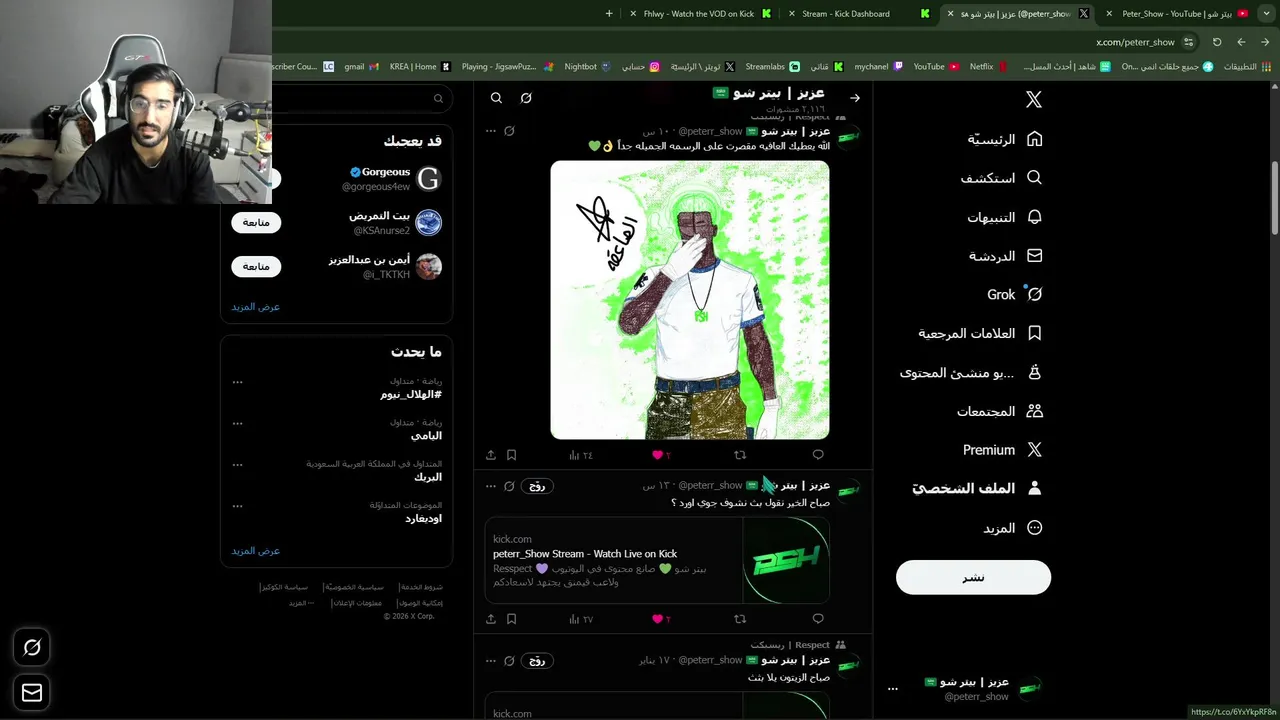This screenshot has height=720, width=1280.
Task: Click the search icon in profile header
Action: 496,98
